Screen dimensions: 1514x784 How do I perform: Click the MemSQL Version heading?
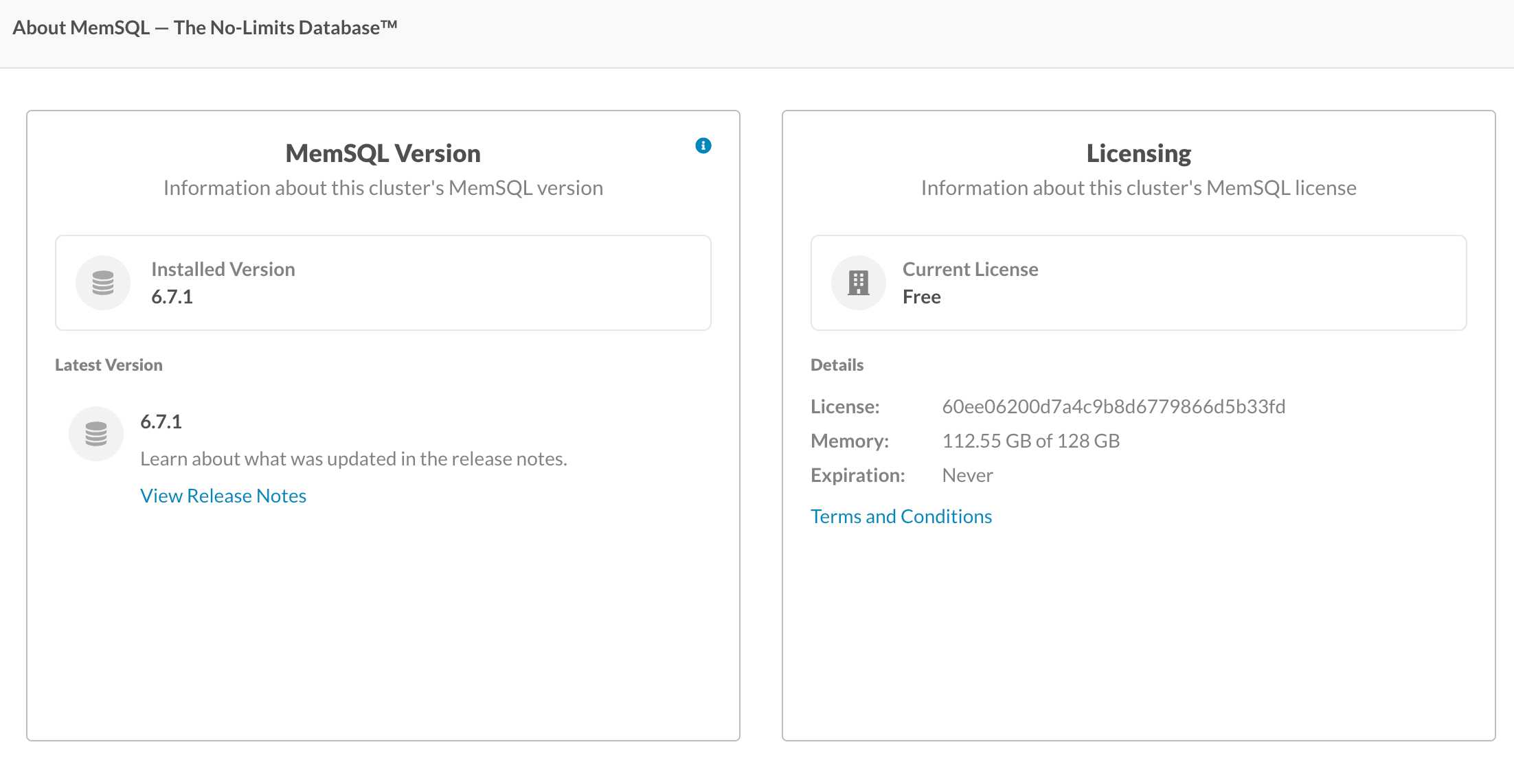(383, 153)
